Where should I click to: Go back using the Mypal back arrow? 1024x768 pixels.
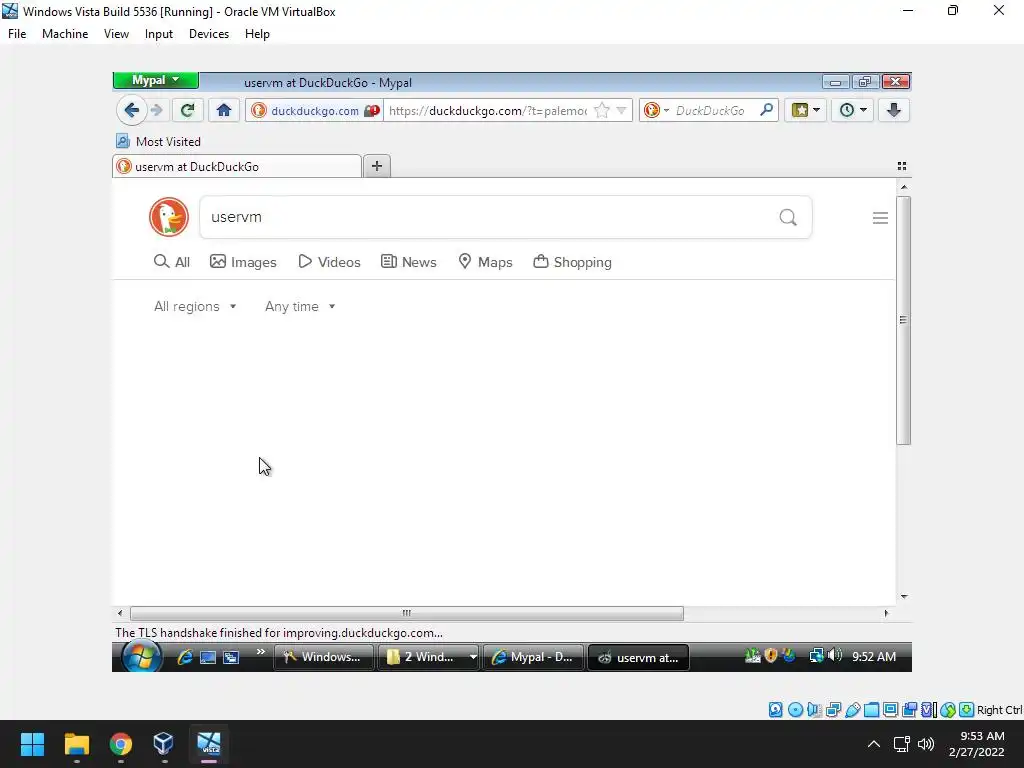pos(131,110)
